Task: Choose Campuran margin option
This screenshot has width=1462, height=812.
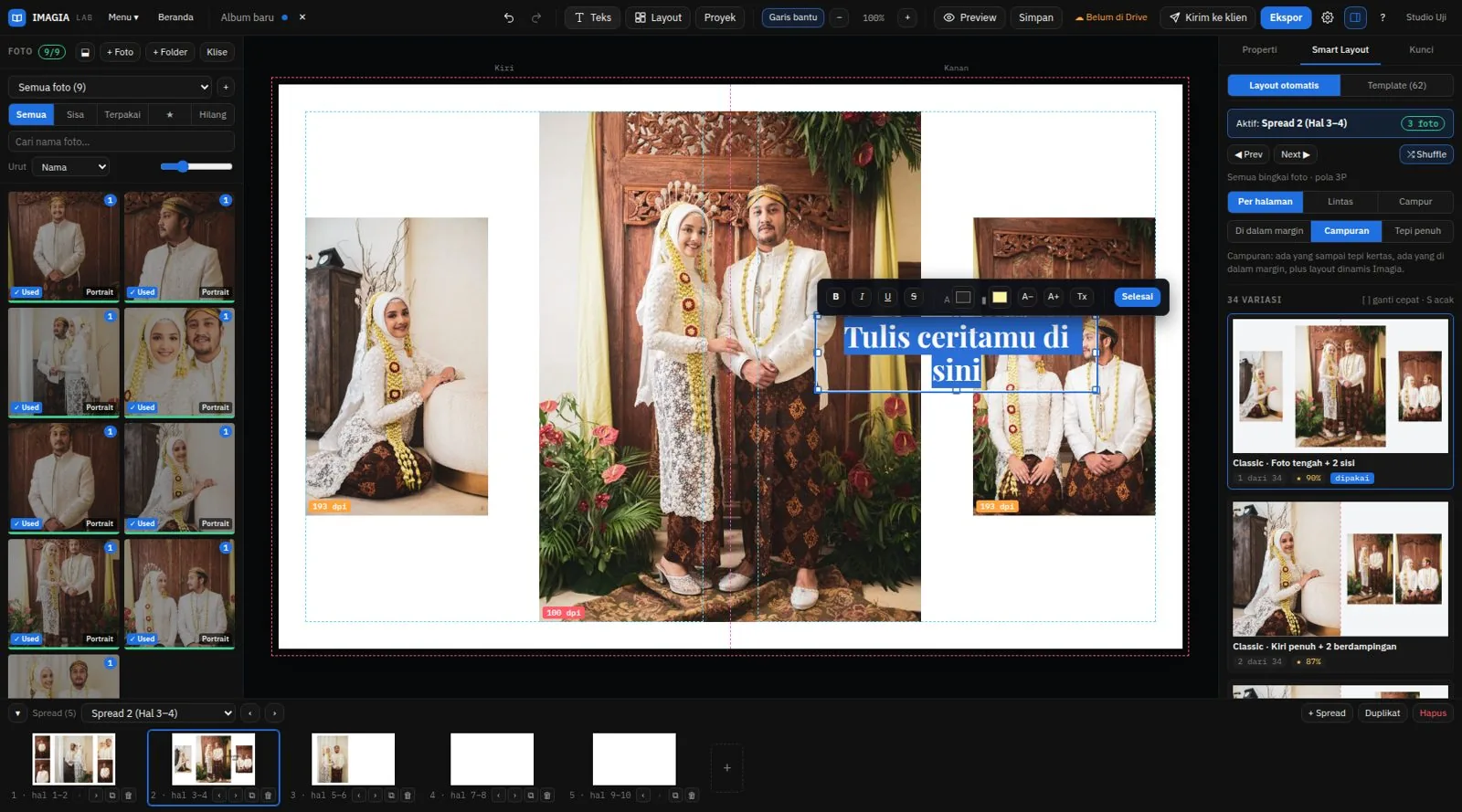Action: tap(1347, 231)
